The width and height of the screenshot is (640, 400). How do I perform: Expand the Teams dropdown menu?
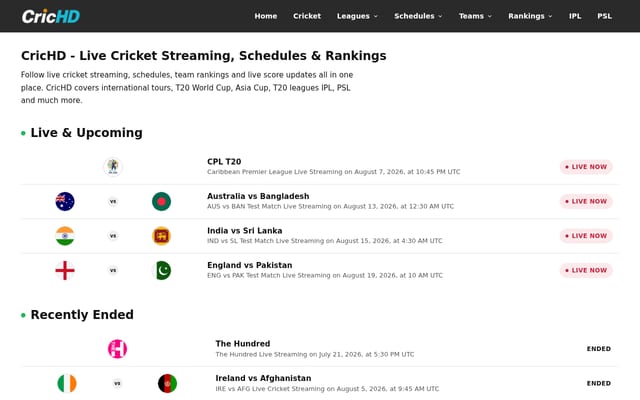pos(475,16)
